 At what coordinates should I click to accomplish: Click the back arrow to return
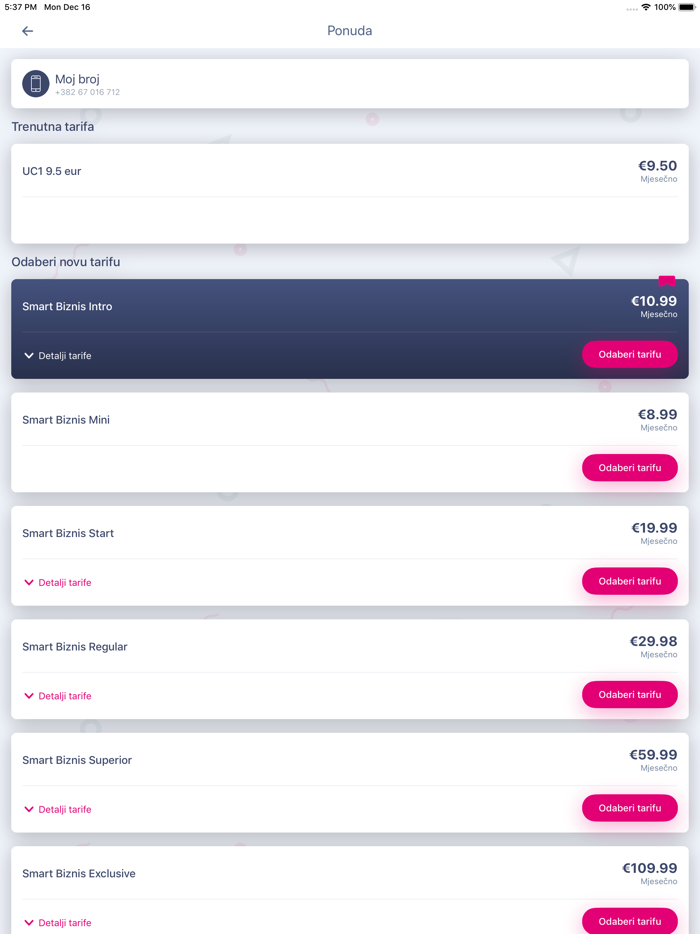coord(27,31)
